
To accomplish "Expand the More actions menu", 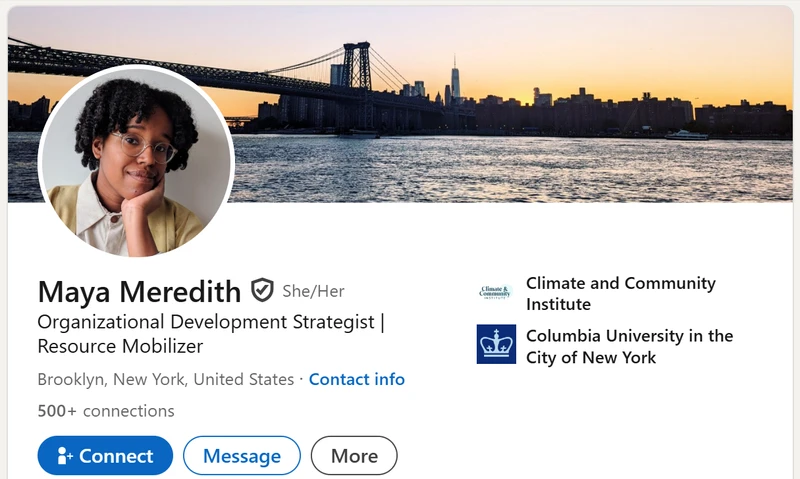I will (354, 456).
